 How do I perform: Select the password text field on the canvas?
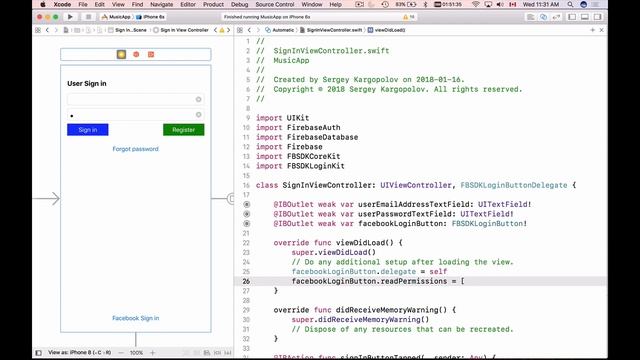(136, 115)
